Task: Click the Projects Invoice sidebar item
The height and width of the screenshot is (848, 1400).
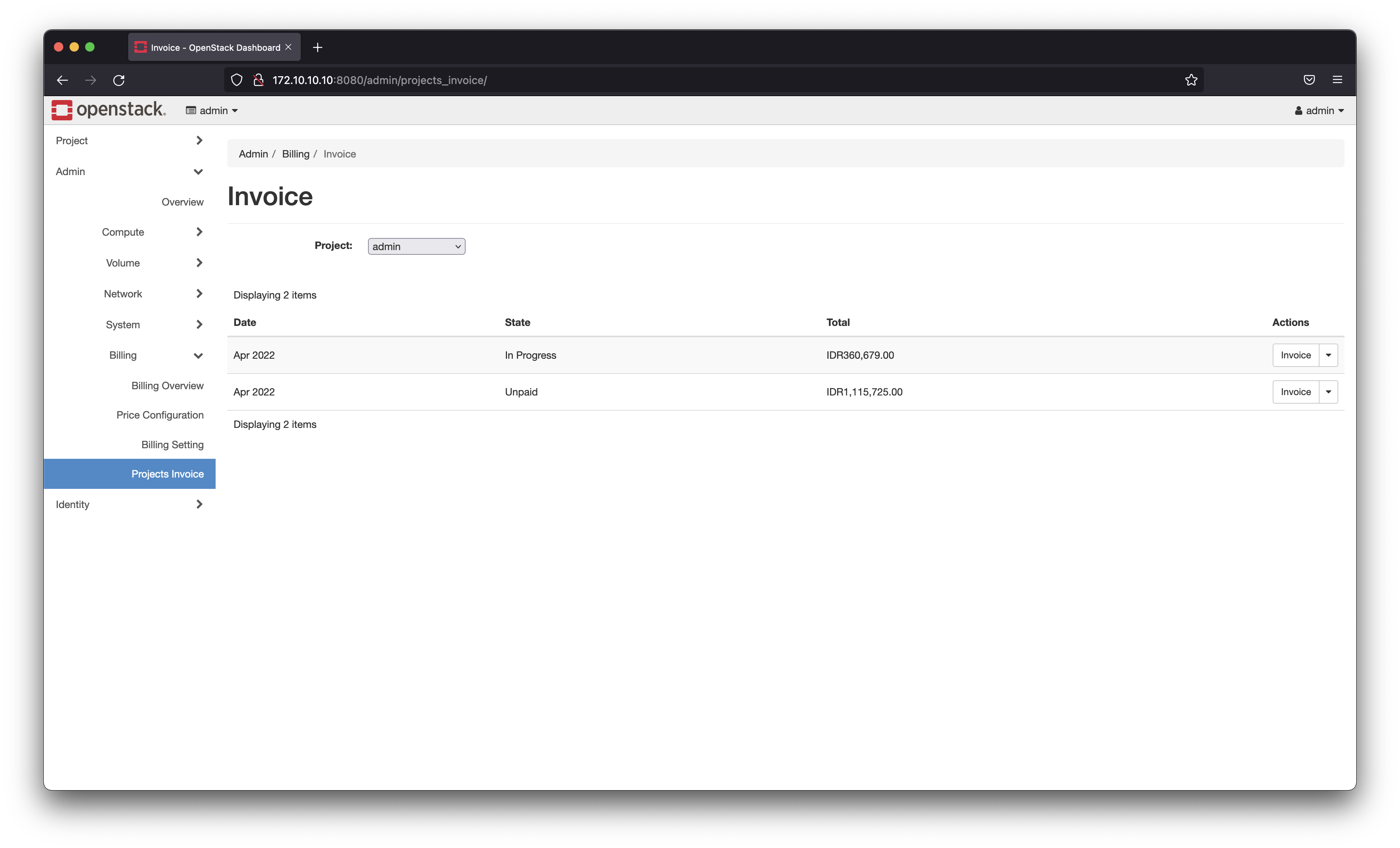Action: click(168, 473)
